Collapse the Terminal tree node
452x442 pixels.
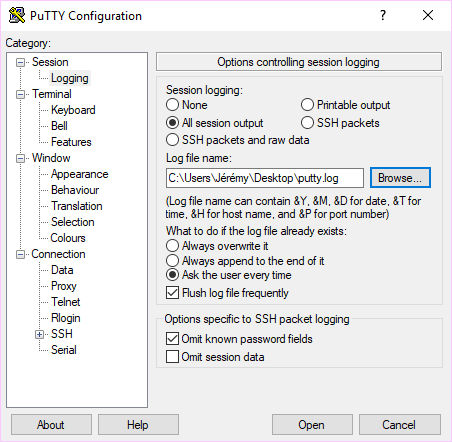click(21, 94)
